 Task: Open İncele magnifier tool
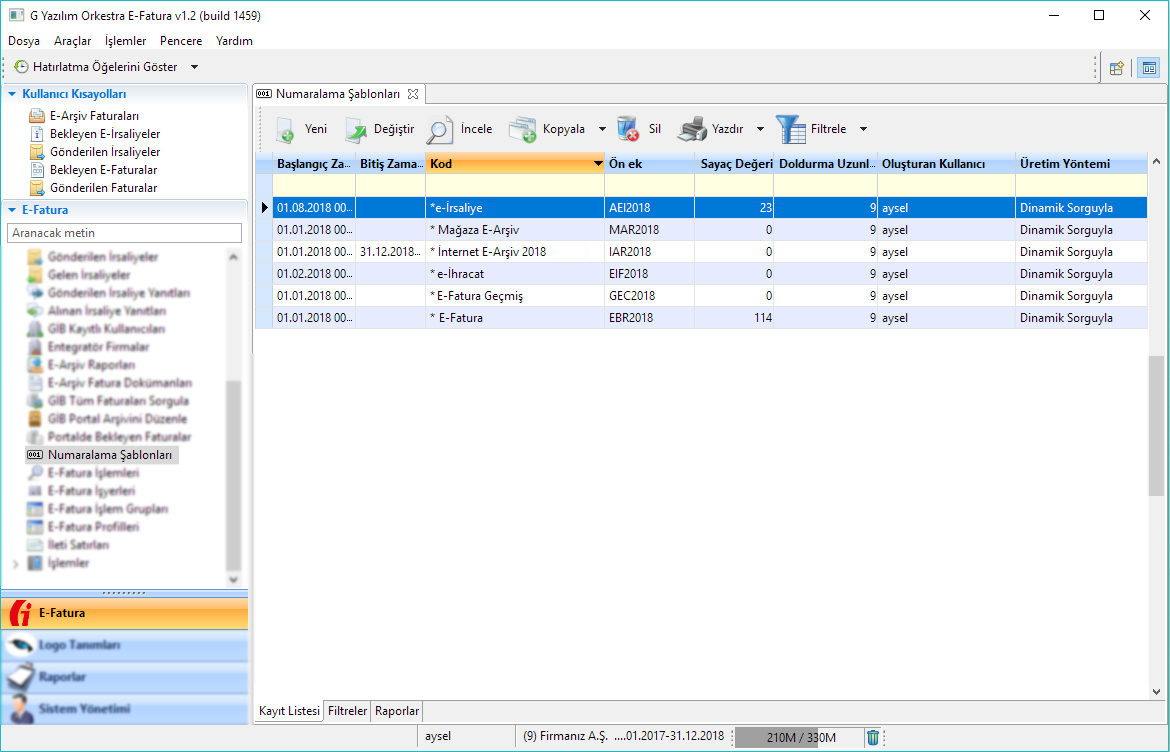click(440, 130)
